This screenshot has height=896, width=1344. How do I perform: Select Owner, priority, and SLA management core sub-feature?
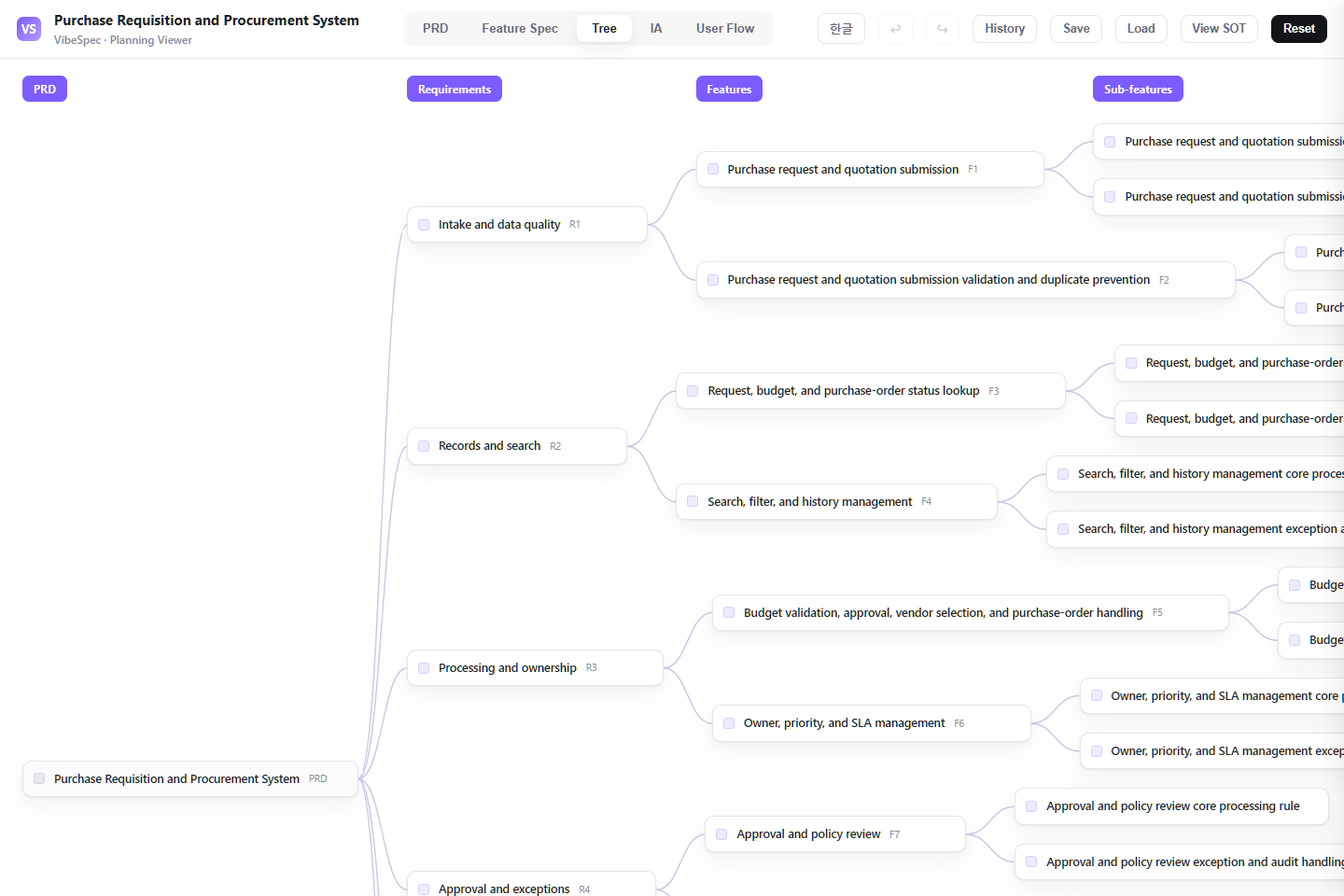click(1211, 695)
